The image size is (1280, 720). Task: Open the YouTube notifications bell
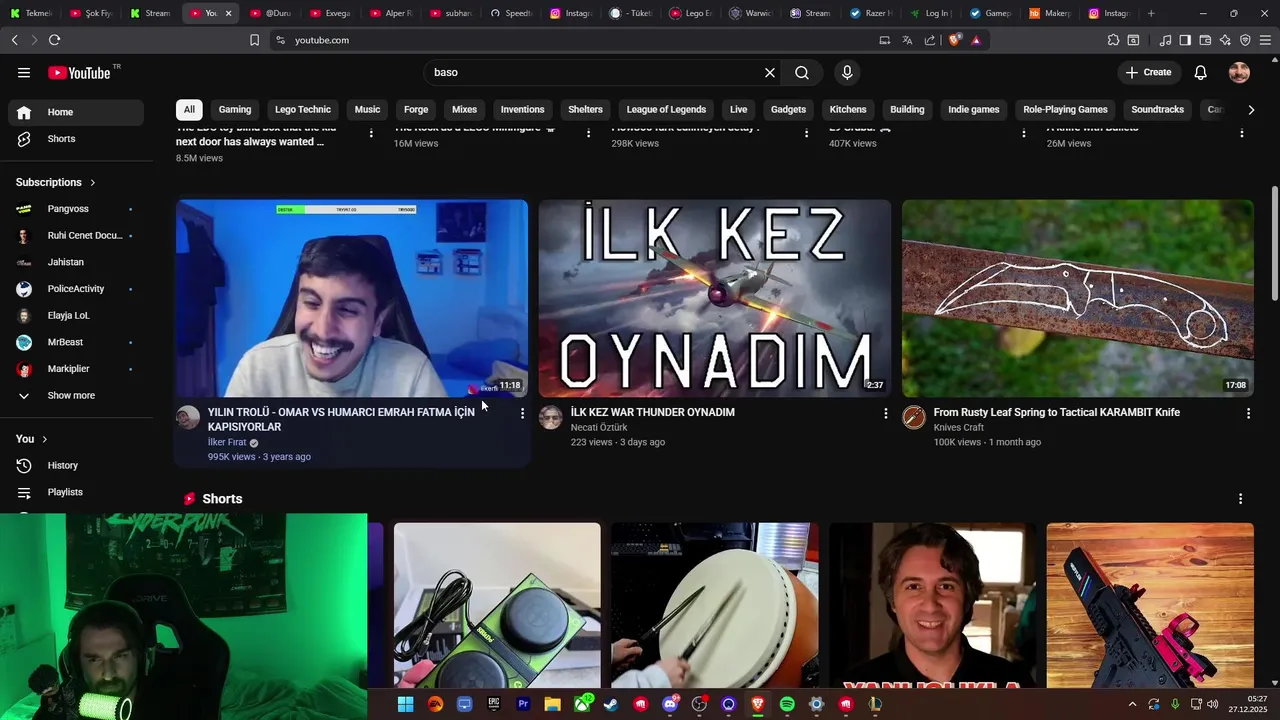(x=1201, y=72)
